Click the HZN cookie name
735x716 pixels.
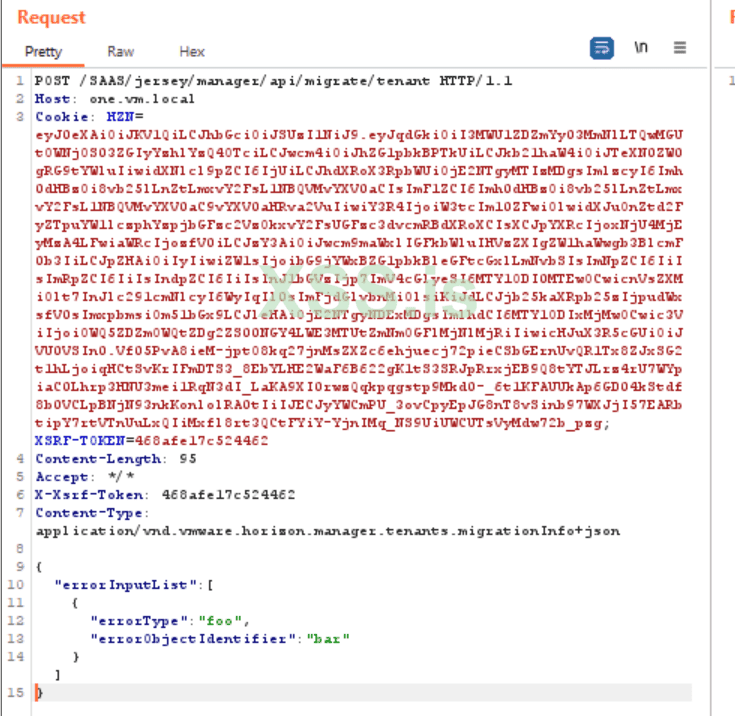pos(104,117)
